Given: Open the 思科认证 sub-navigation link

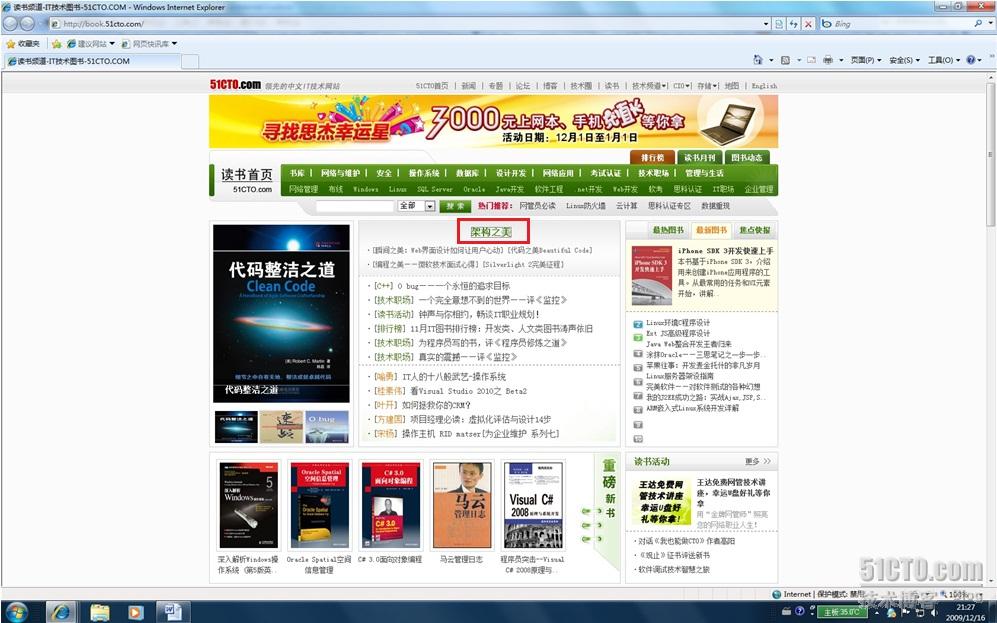Looking at the screenshot, I should [x=687, y=189].
